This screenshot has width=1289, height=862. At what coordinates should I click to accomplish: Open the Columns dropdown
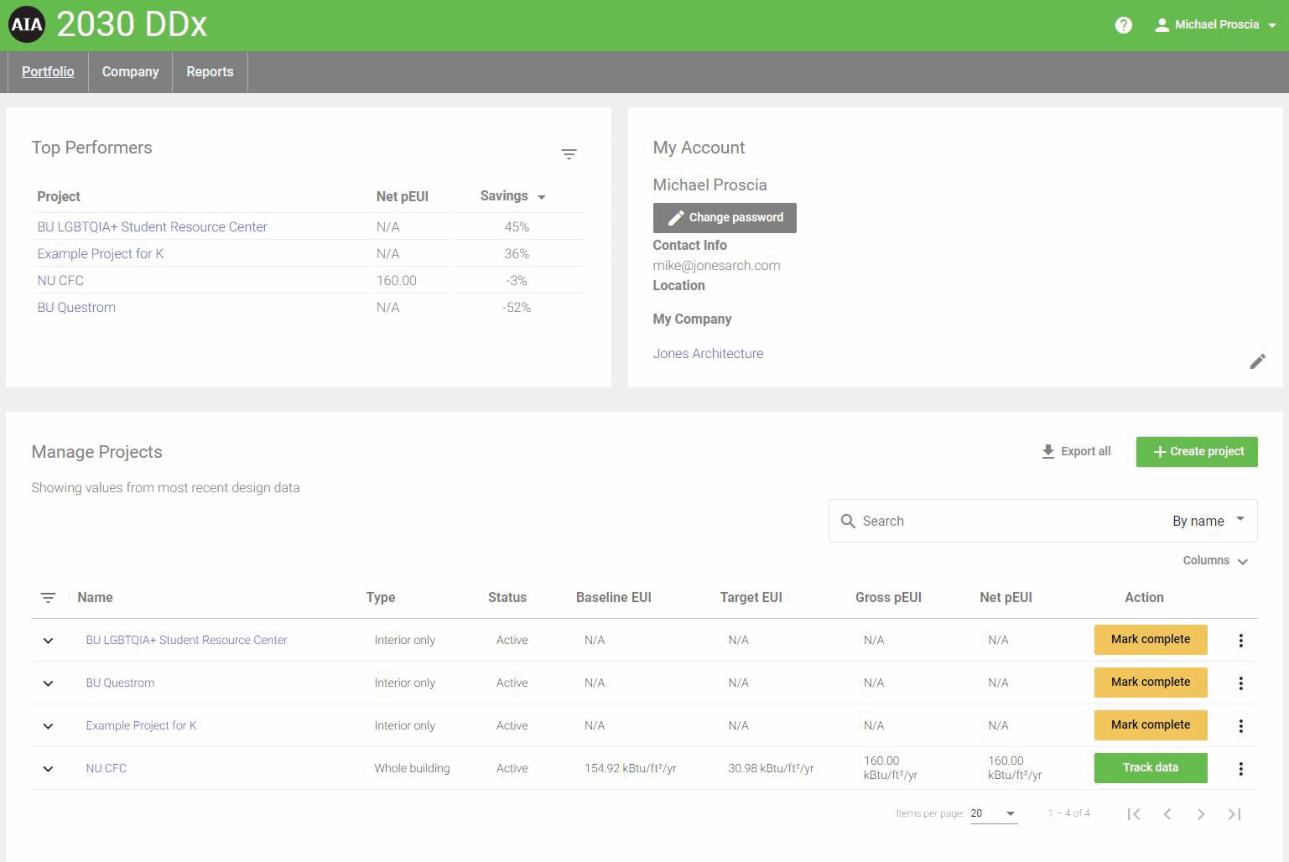pos(1215,561)
